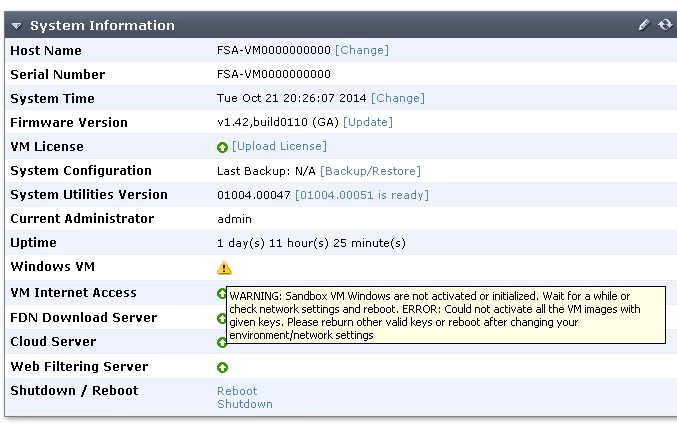Click the [01004.00051 is ready] link
This screenshot has width=677, height=429.
click(x=362, y=195)
